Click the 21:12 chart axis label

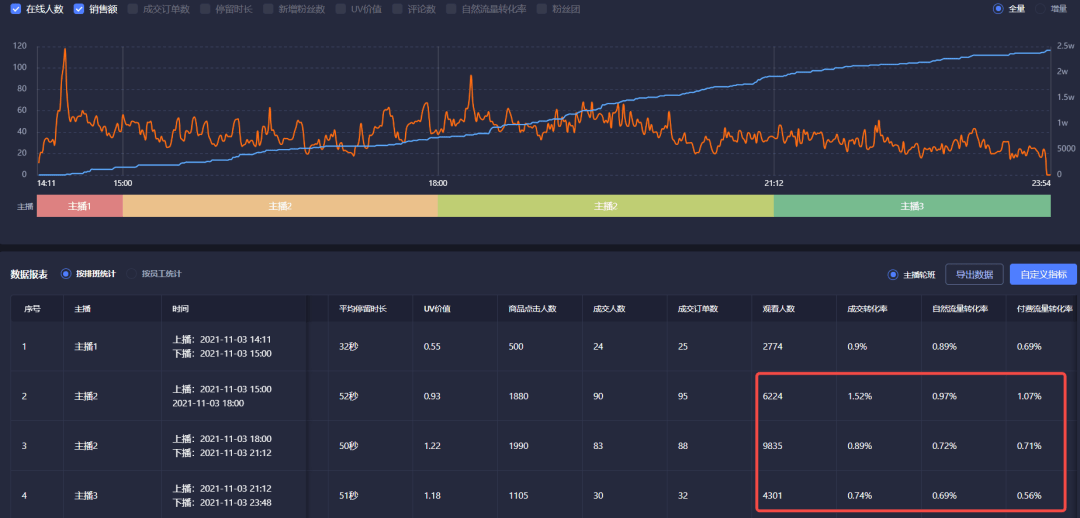[x=773, y=184]
